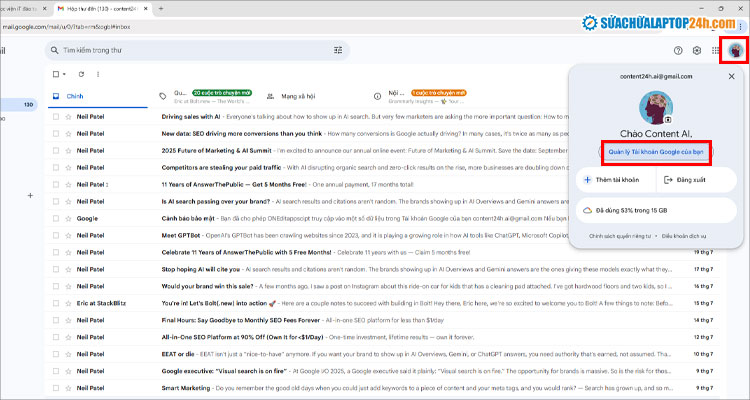Star the 'Driving sales with AI' email
The width and height of the screenshot is (750, 400).
click(68, 117)
